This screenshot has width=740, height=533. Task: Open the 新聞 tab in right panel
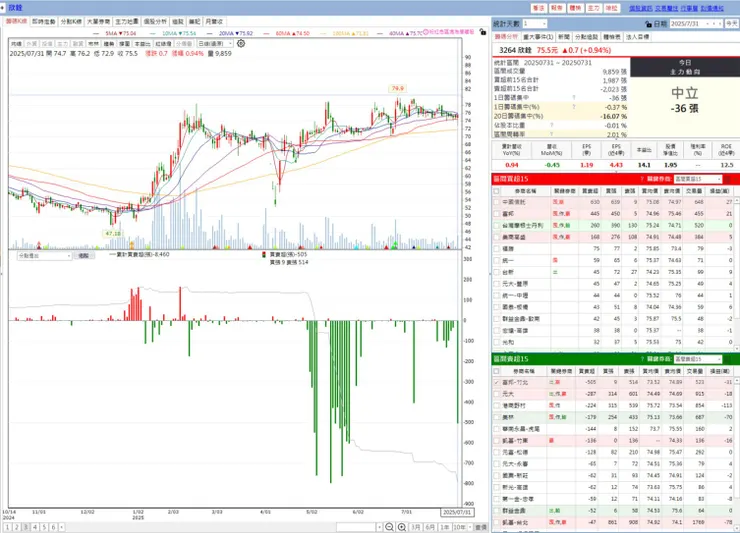[x=563, y=37]
